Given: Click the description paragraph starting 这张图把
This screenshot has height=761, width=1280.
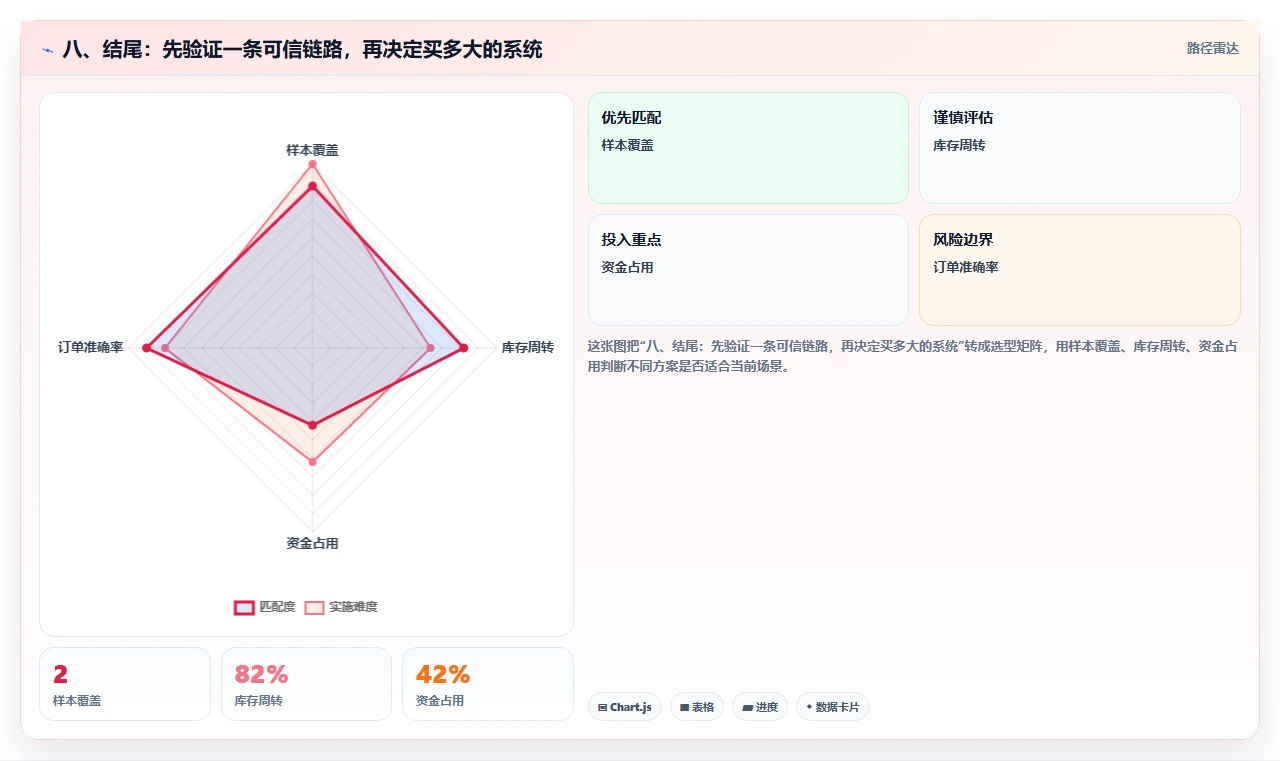Looking at the screenshot, I should [913, 356].
